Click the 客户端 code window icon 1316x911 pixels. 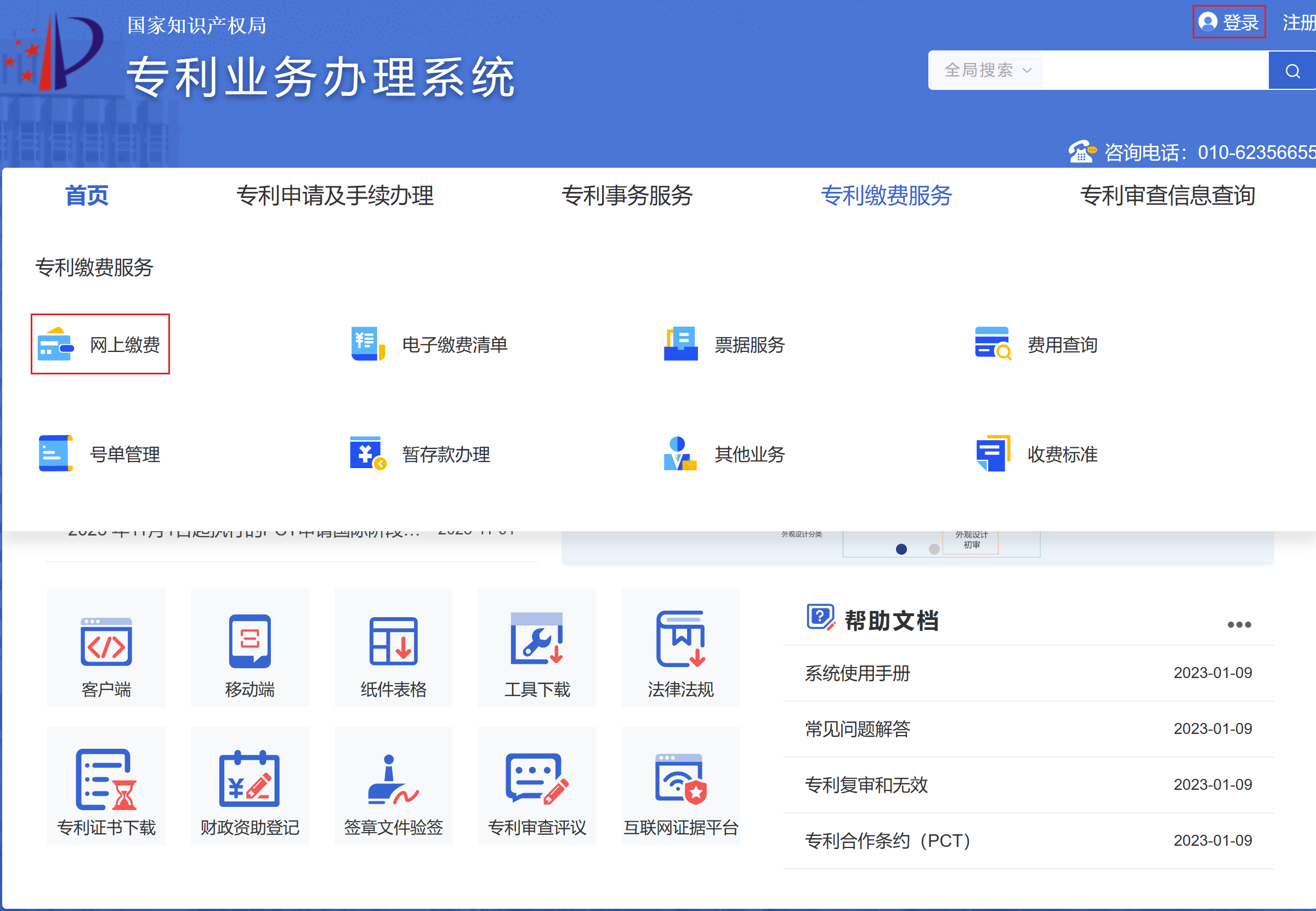click(x=106, y=641)
